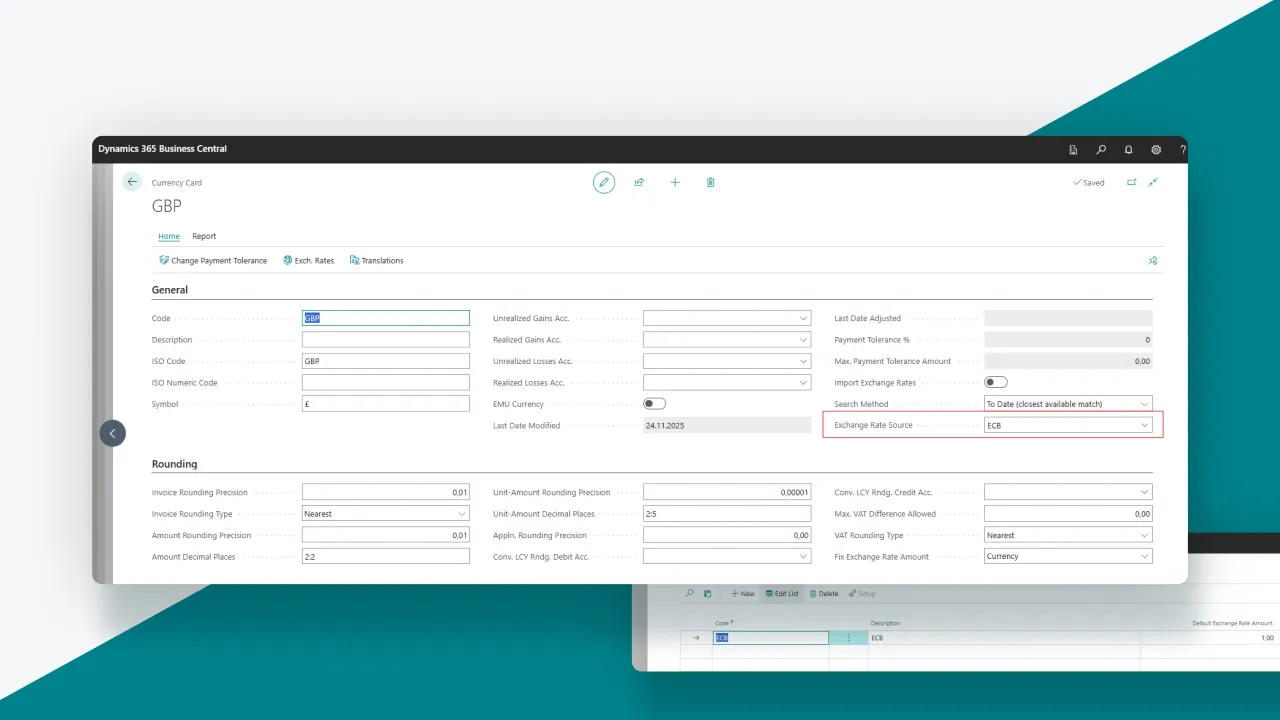Enable the Import Exchange Rates switch
Viewport: 1280px width, 720px height.
[x=996, y=382]
